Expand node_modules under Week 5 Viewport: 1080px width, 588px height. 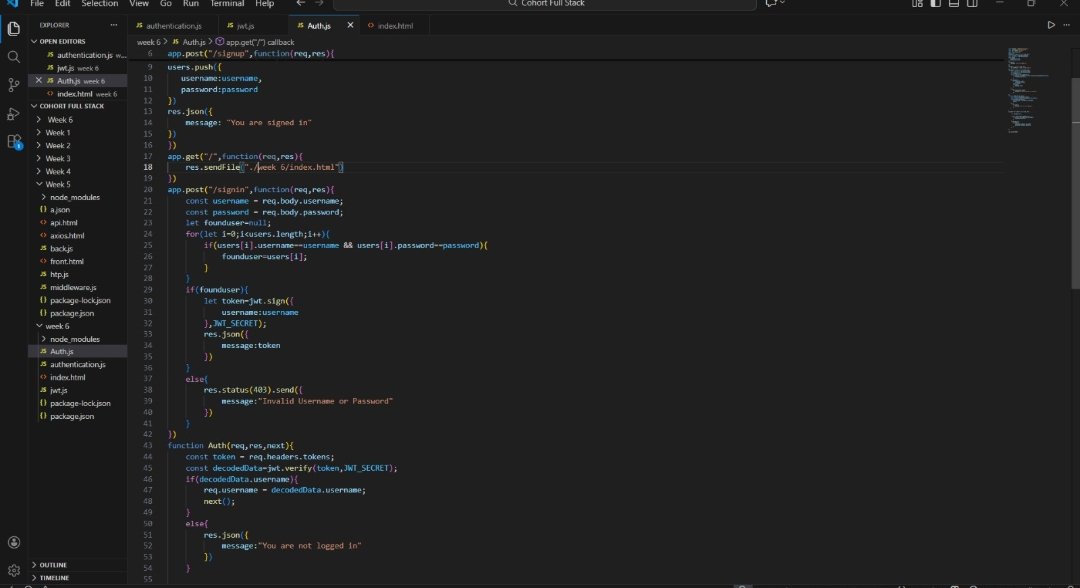(74, 197)
